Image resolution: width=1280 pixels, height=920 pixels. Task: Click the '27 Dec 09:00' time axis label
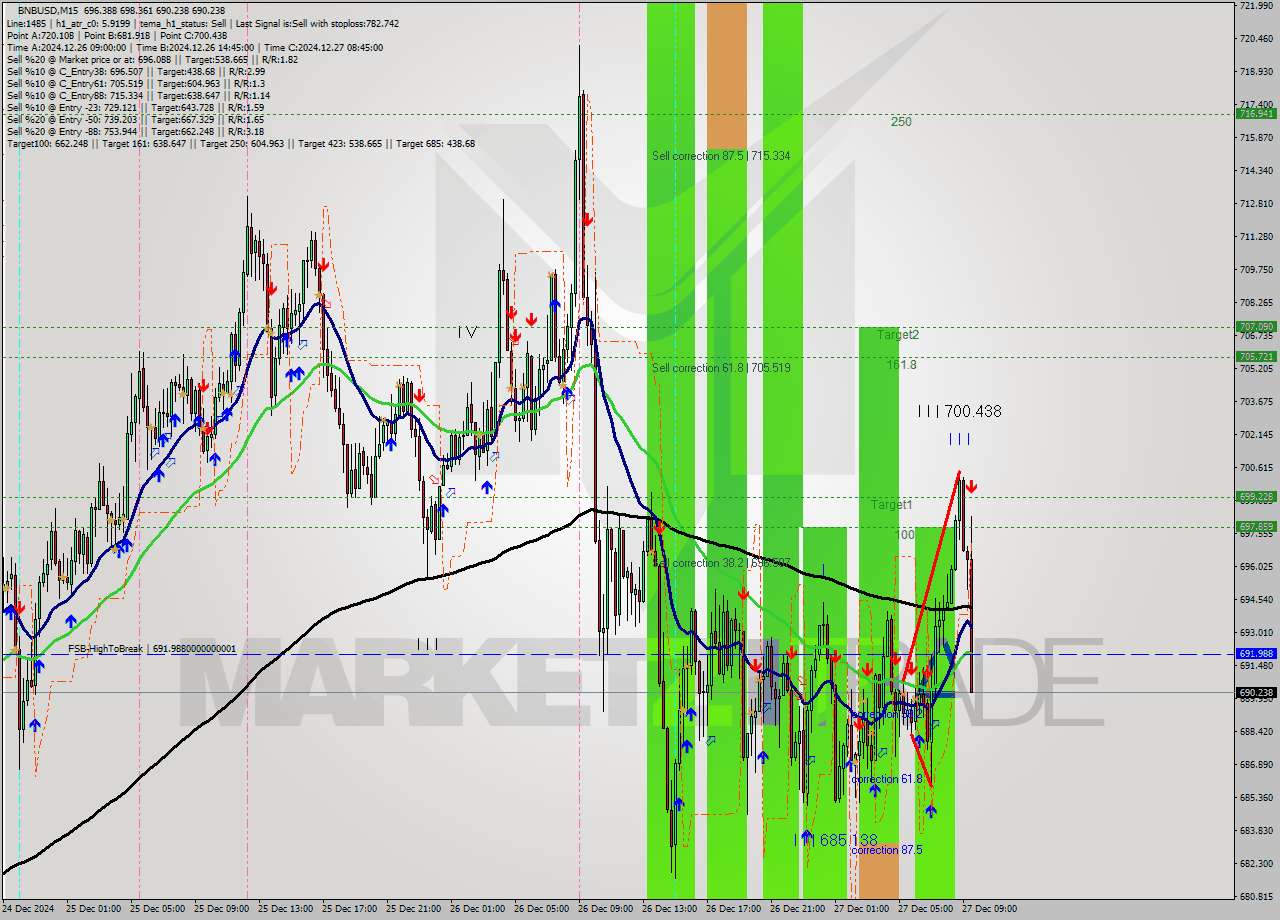(988, 909)
